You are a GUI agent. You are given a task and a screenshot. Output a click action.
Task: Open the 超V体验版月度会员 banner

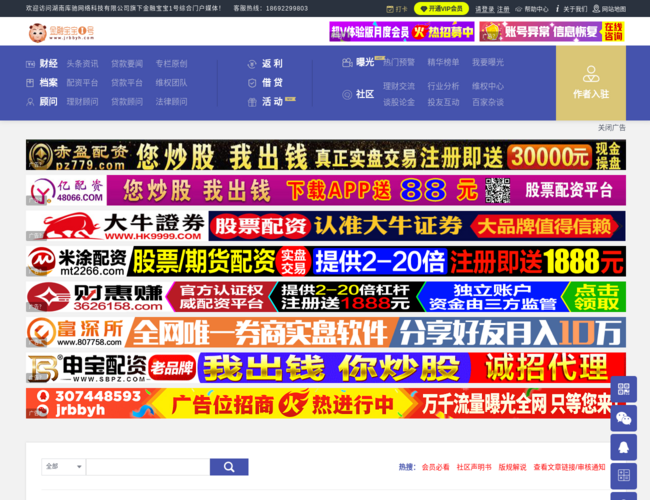click(402, 32)
